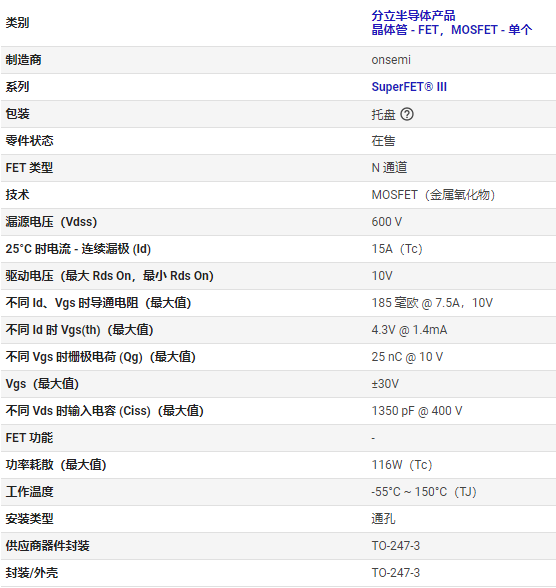
Task: Select the 25 nC gate charge value
Action: pos(407,357)
